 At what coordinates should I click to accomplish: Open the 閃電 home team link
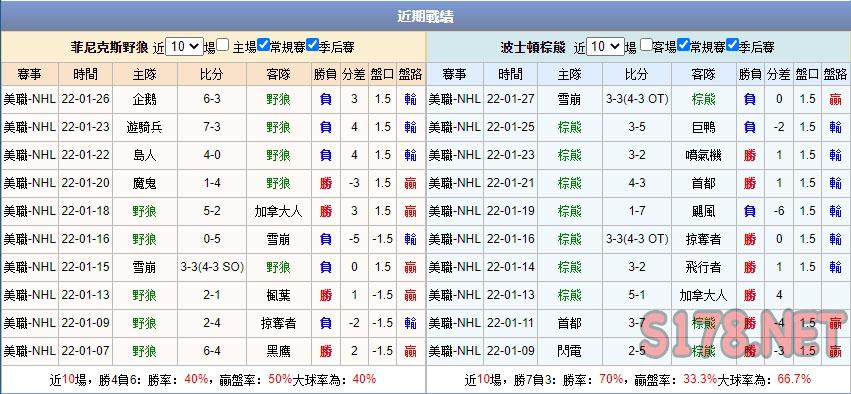pyautogui.click(x=570, y=351)
